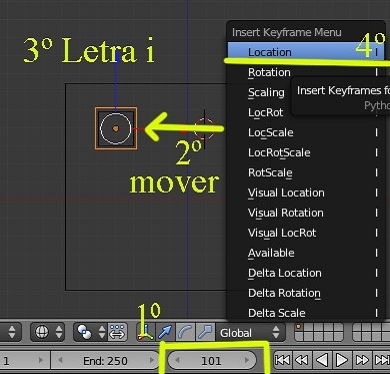Screen dimensions: 390x374
Task: Choose Delta Scale keyframe option
Action: [x=306, y=313]
